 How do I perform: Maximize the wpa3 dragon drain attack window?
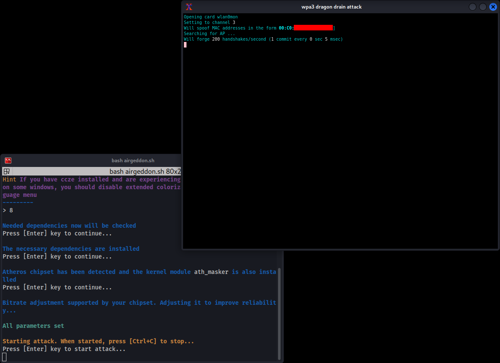pyautogui.click(x=483, y=7)
